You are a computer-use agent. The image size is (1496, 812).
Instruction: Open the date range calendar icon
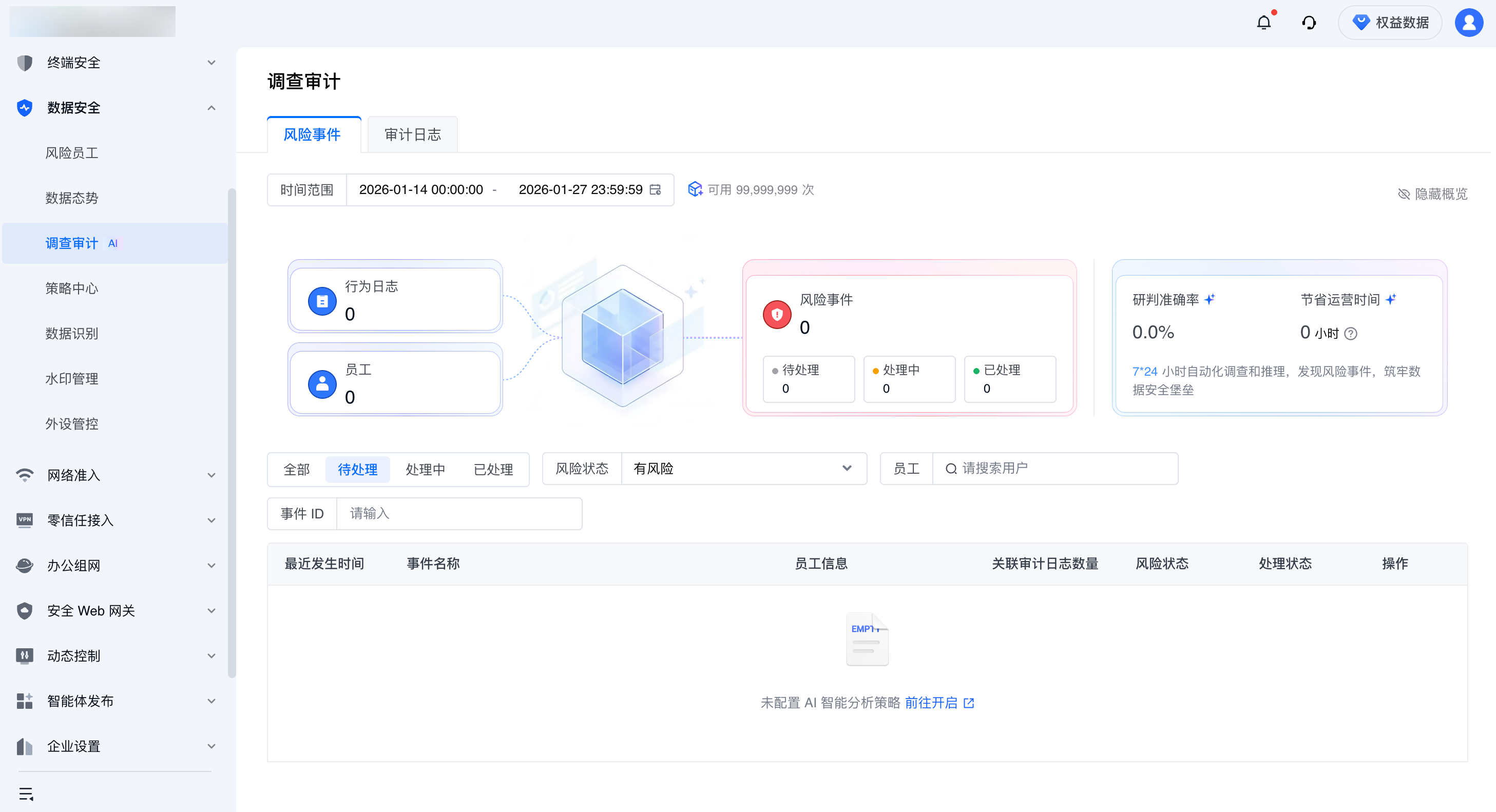pyautogui.click(x=655, y=190)
